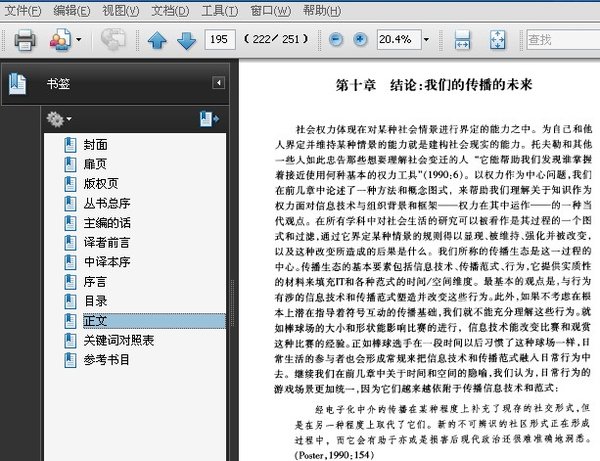Open the 文件(F) menu
The image size is (600, 461).
pyautogui.click(x=23, y=11)
